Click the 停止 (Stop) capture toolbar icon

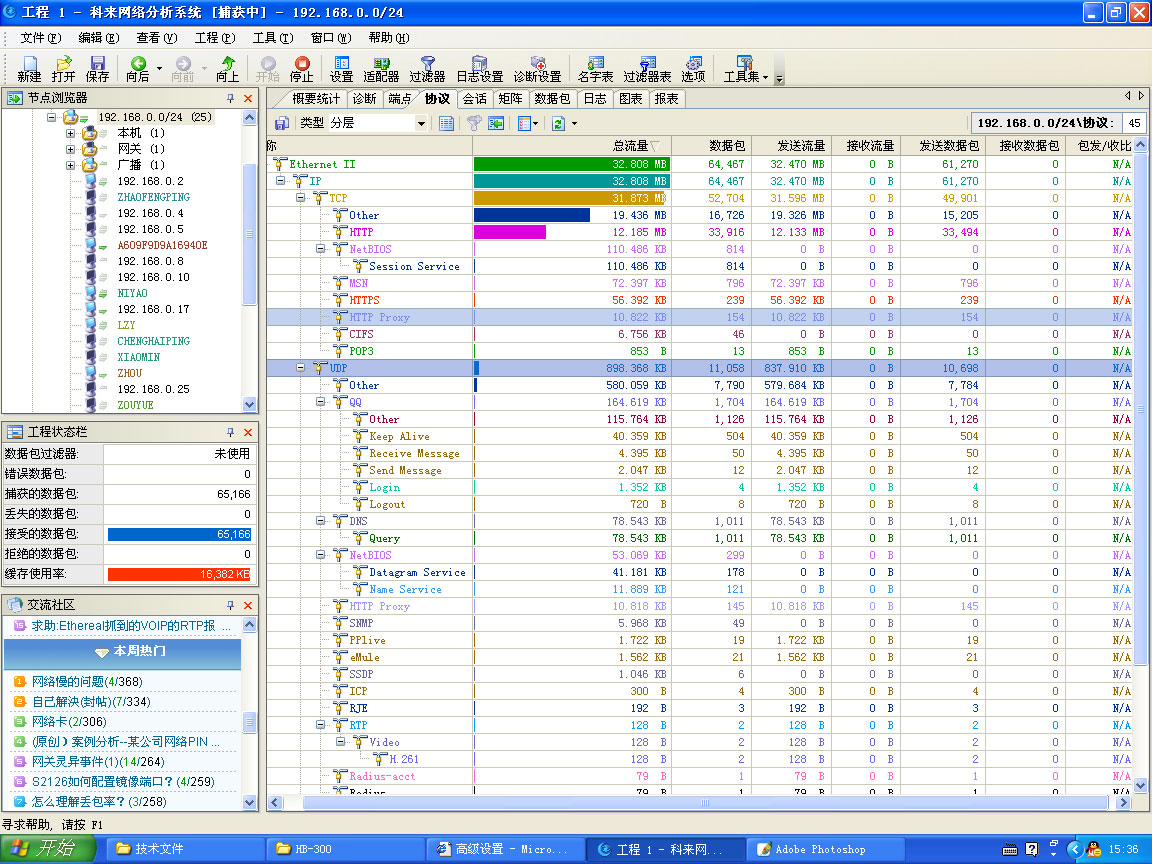pos(301,68)
